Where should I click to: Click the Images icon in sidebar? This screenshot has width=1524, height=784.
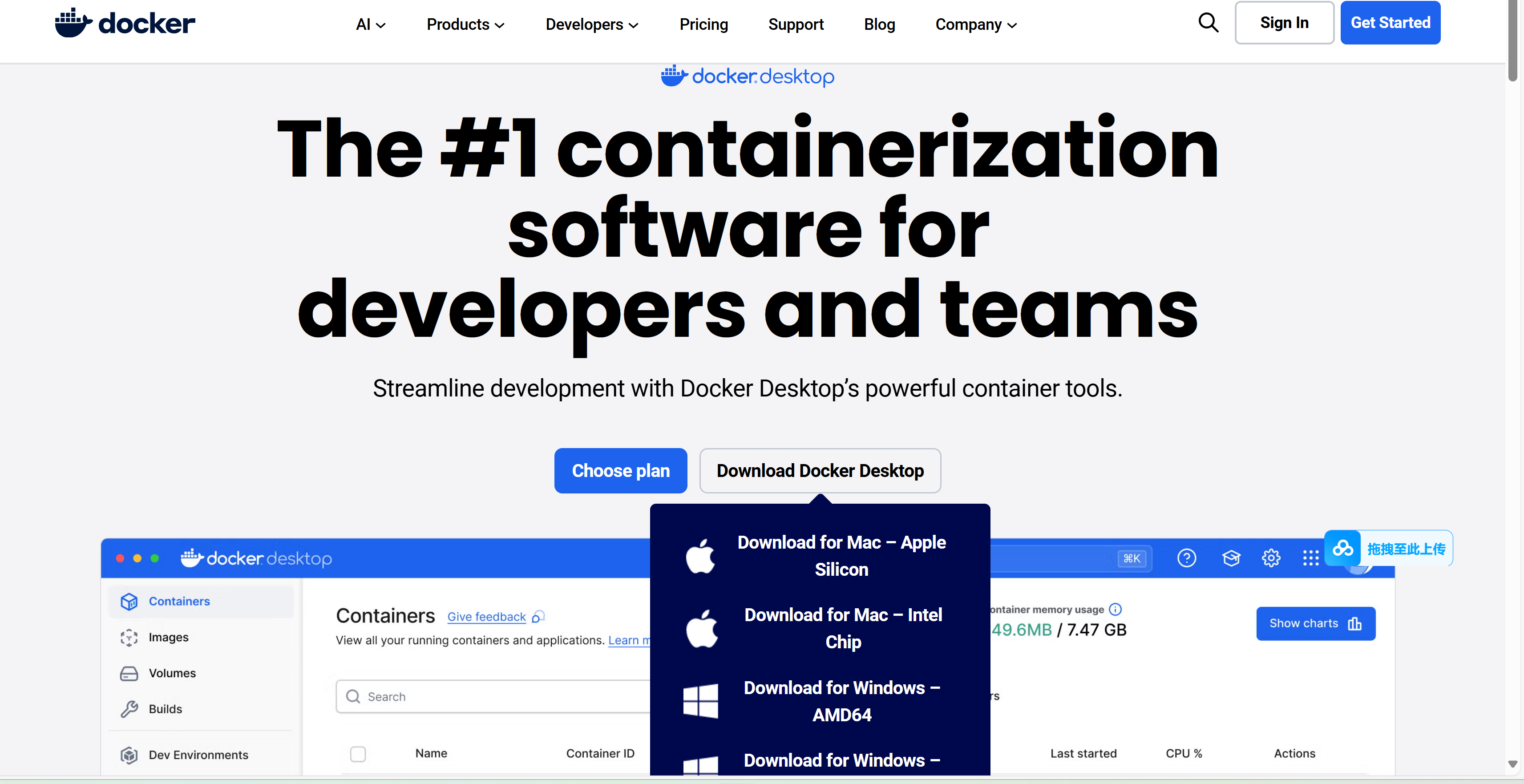(x=129, y=637)
